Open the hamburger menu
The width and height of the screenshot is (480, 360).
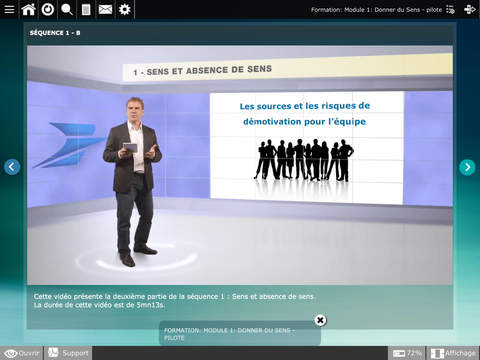click(x=9, y=9)
